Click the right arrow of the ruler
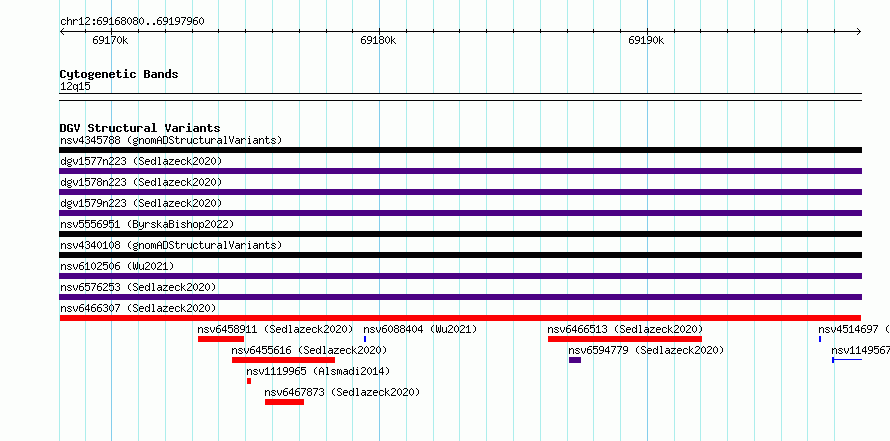The height and width of the screenshot is (441, 890). coord(858,32)
